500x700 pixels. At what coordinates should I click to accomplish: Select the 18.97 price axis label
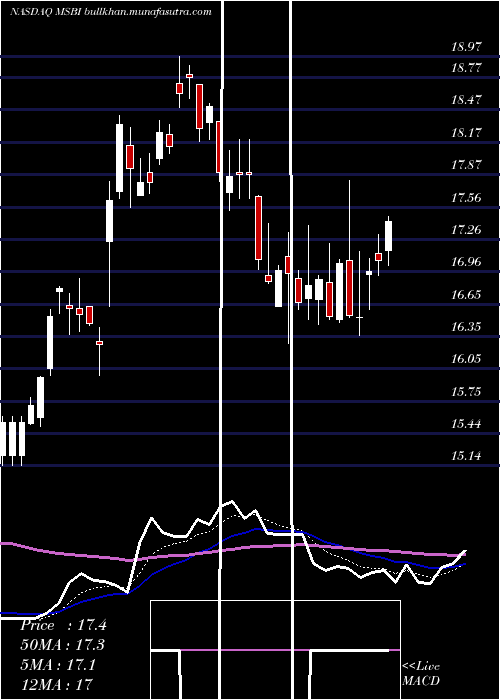tap(467, 46)
